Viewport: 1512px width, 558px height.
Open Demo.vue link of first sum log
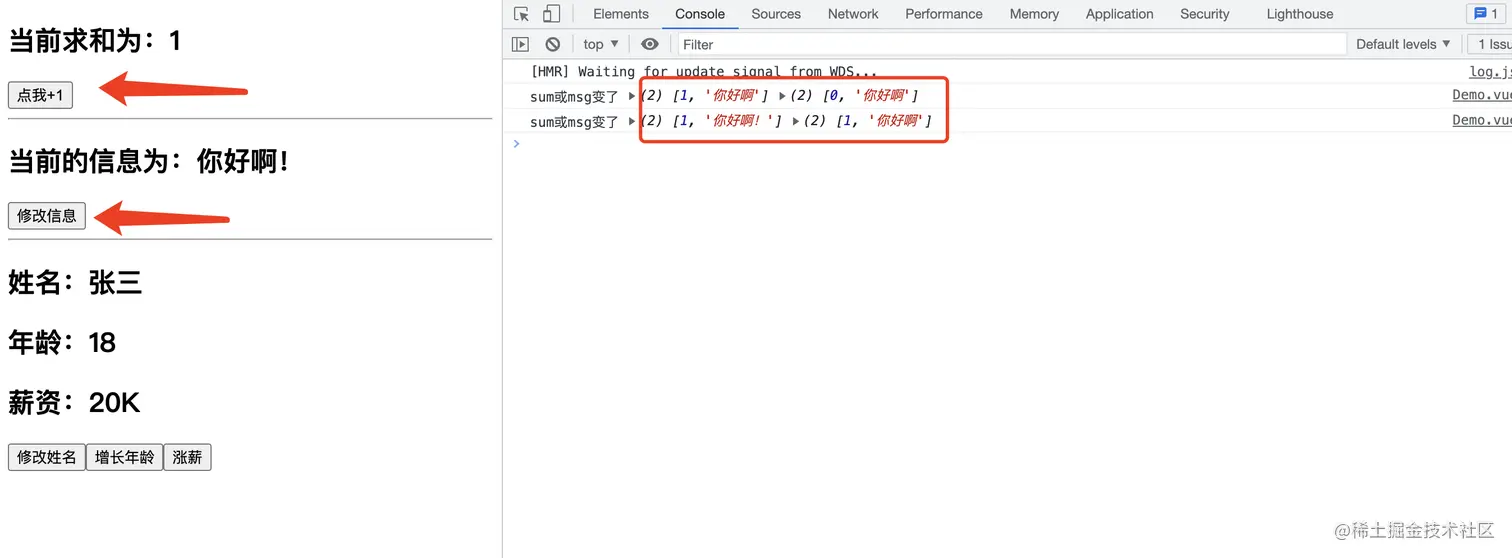pos(1482,95)
